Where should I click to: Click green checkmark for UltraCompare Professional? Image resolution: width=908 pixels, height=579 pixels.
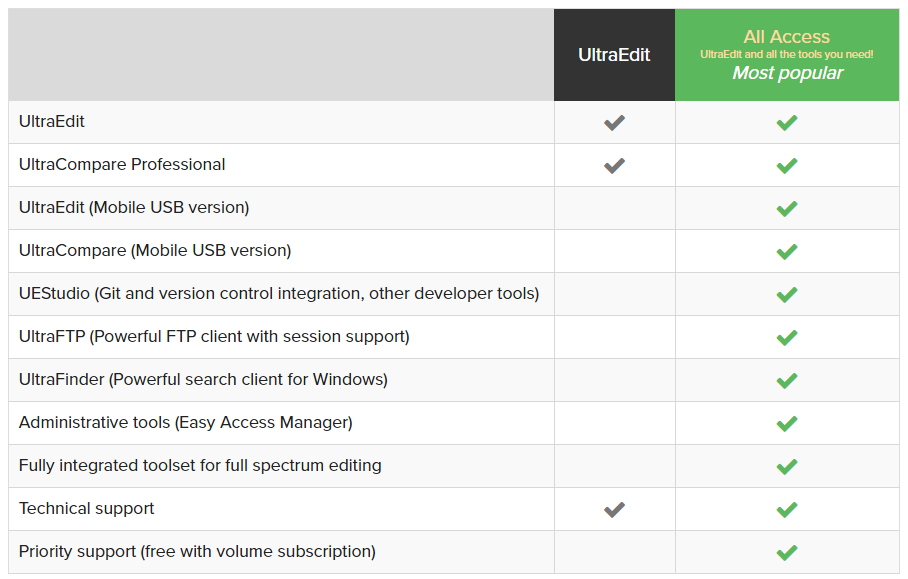(787, 166)
